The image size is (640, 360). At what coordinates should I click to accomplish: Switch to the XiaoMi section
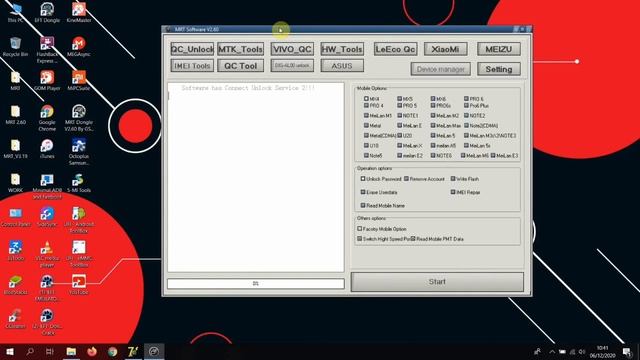tap(446, 49)
